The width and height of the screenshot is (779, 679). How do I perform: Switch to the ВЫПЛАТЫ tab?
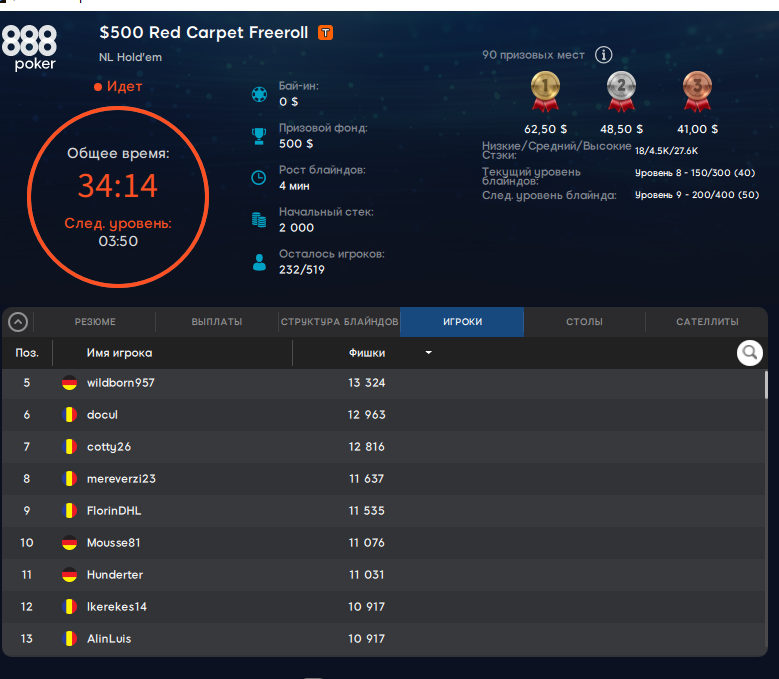click(x=217, y=322)
